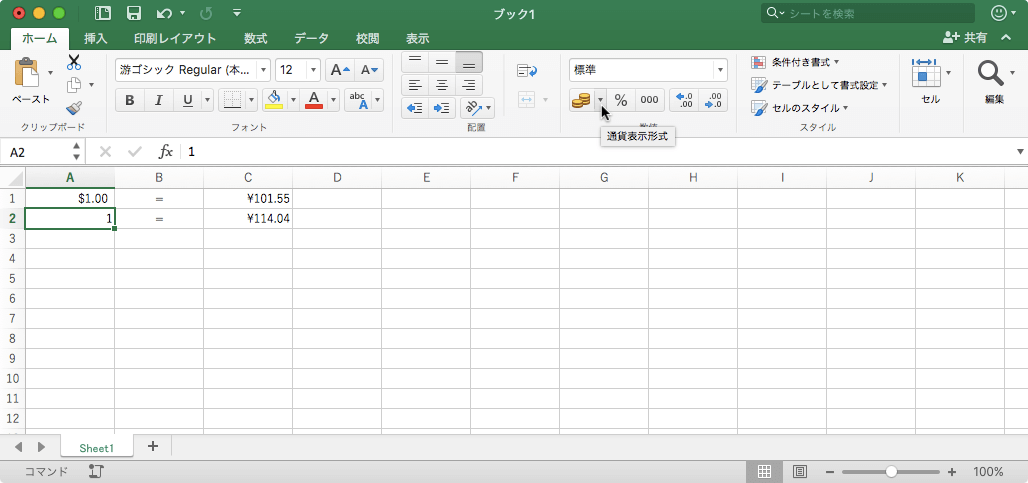Decrease font size with the smaller A
Viewport: 1028px width, 483px height.
pos(368,70)
